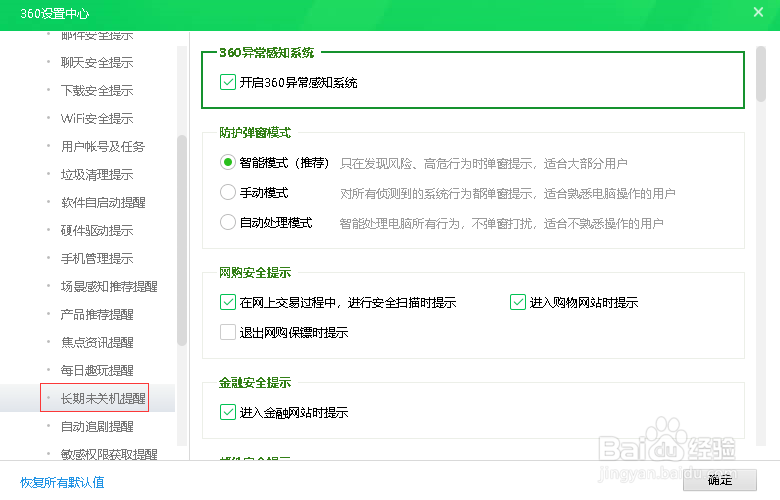The height and width of the screenshot is (500, 780).
Task: Close the 360设置中心 window
Action: pos(758,12)
